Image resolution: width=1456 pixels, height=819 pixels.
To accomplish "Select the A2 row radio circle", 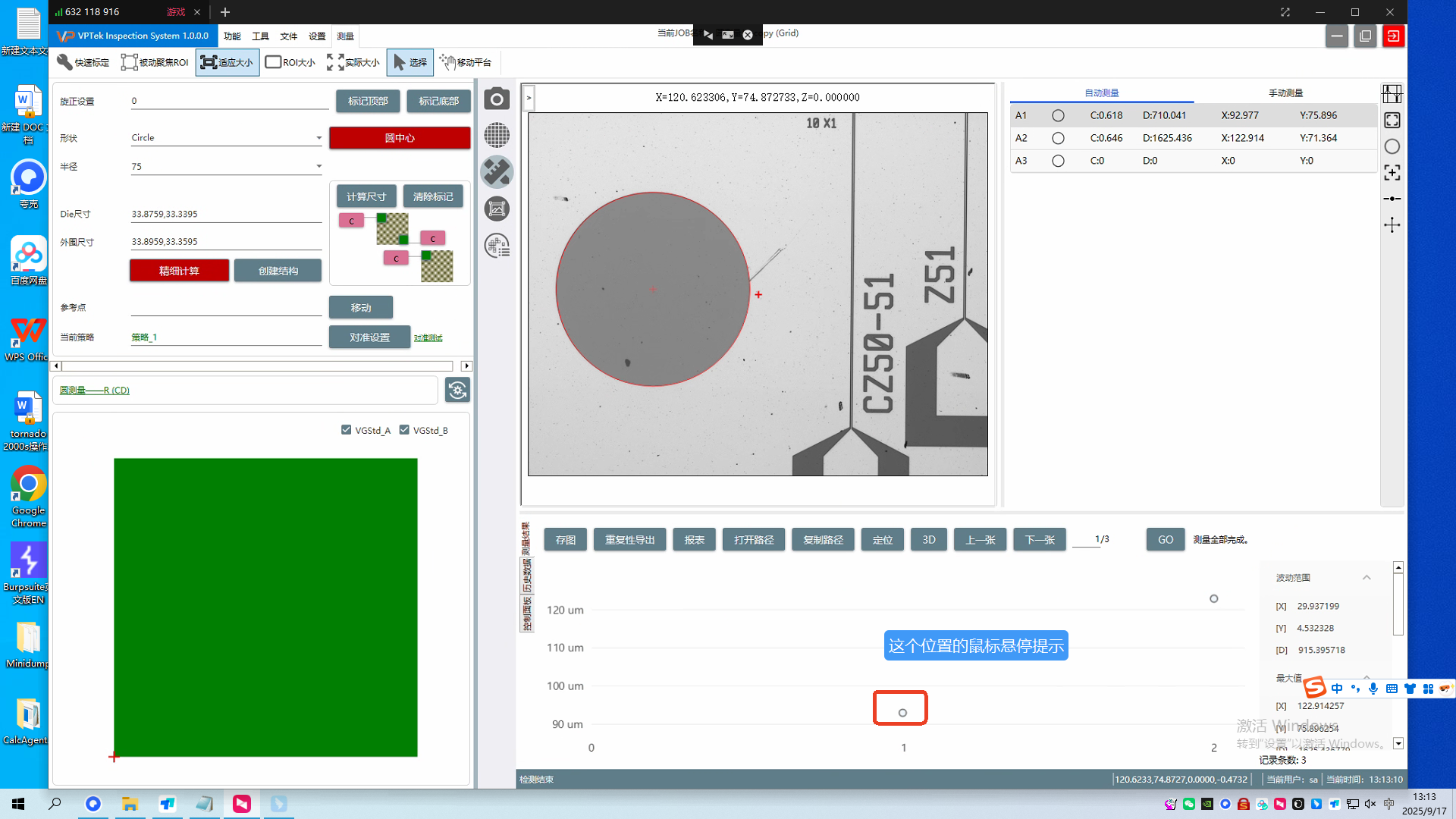I will (x=1058, y=138).
